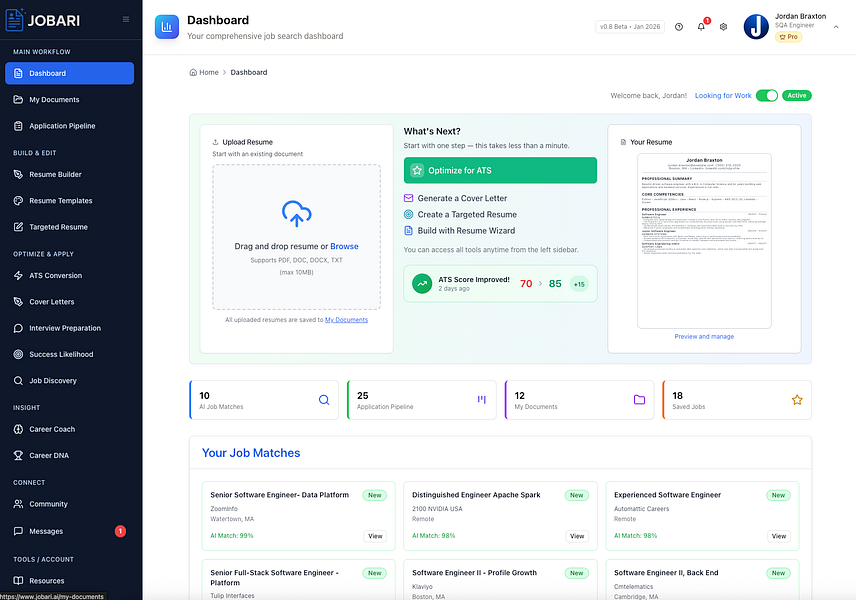This screenshot has height=600, width=856.
Task: Click the cloud upload icon
Action: click(x=296, y=213)
